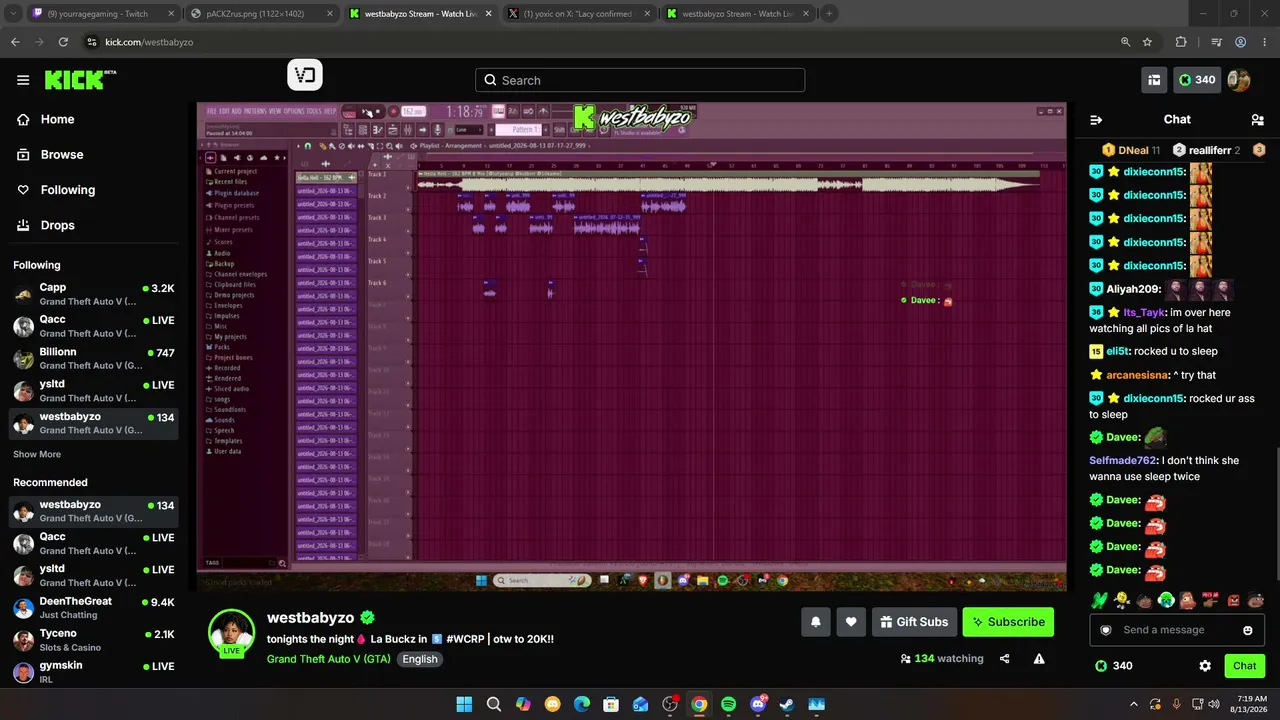1280x720 pixels.
Task: Click the English language tag
Action: tap(420, 659)
